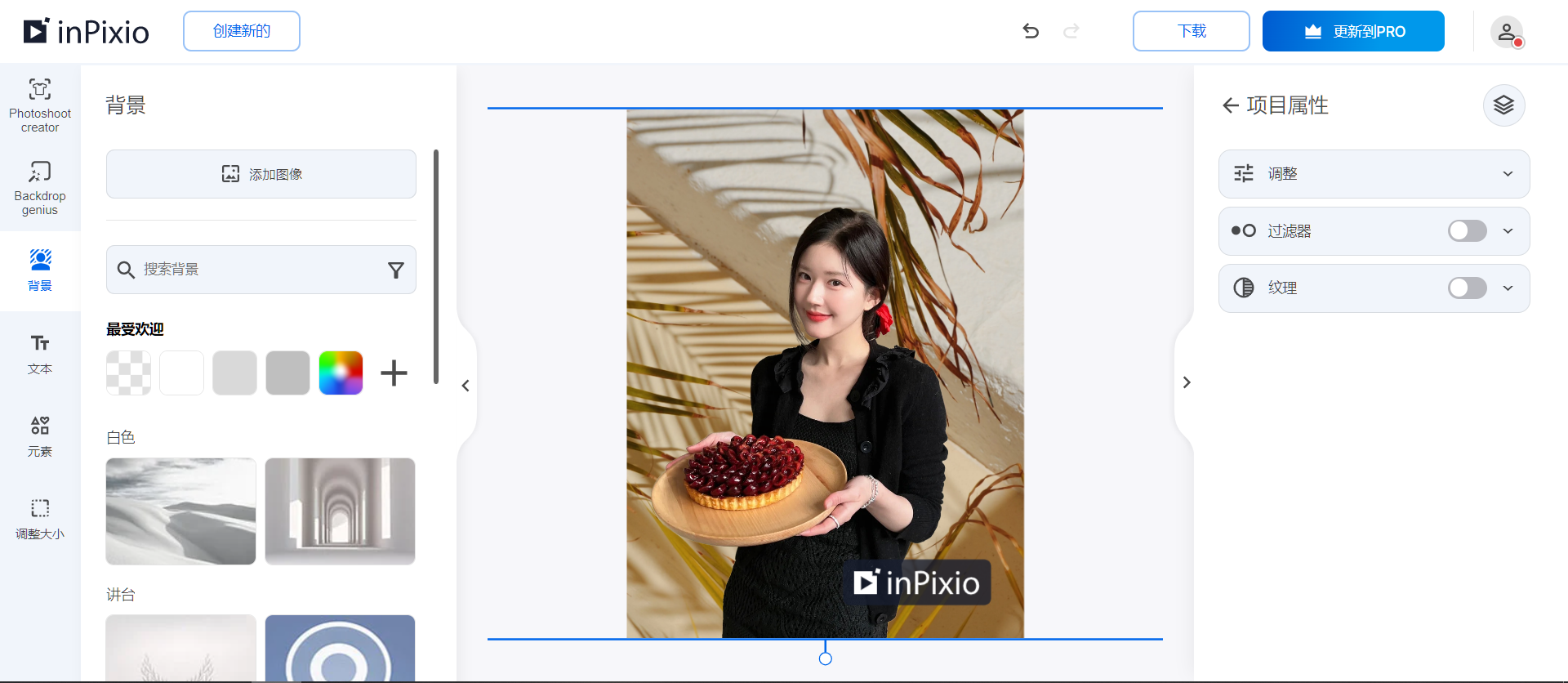Open the background filter funnel icon
This screenshot has width=1568, height=683.
tap(396, 270)
